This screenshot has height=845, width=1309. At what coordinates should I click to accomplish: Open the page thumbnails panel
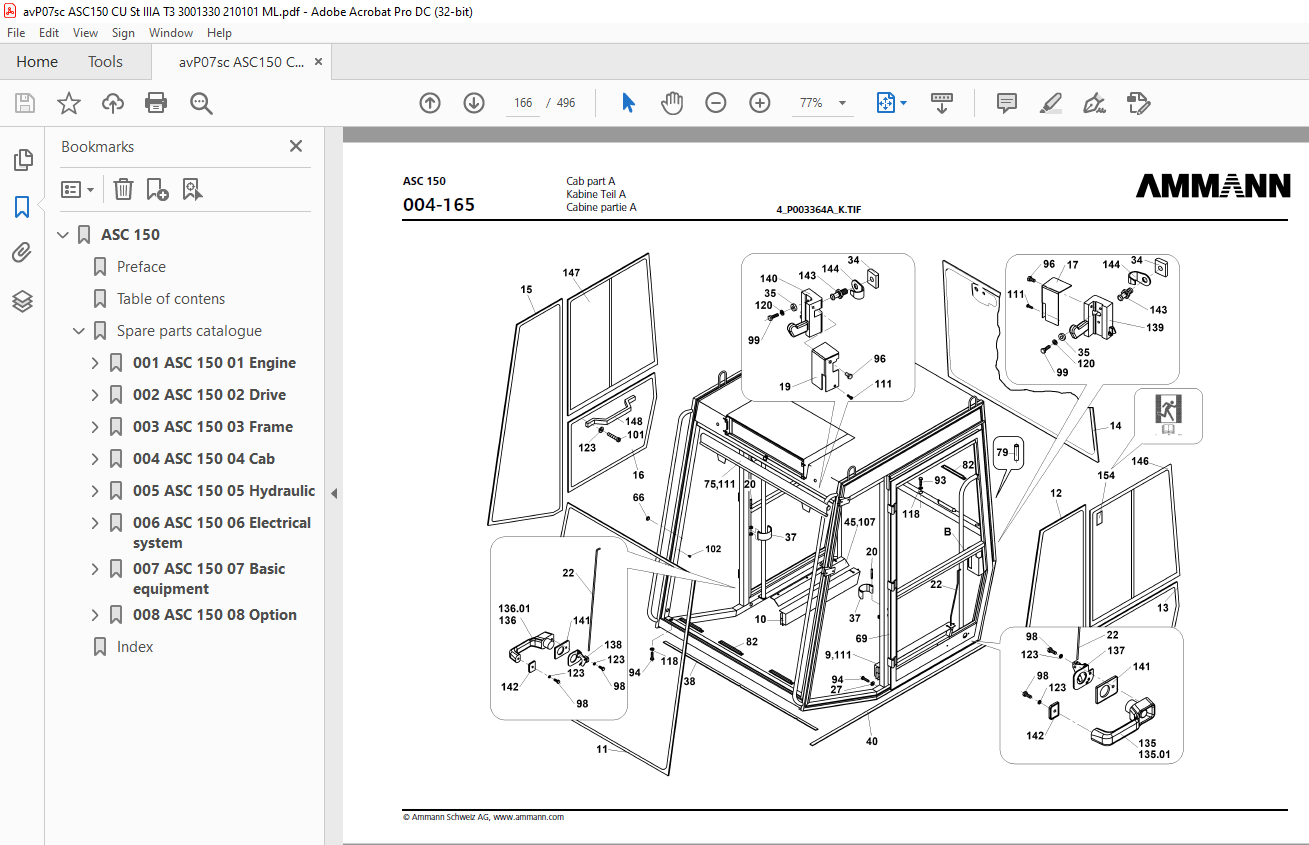tap(22, 159)
